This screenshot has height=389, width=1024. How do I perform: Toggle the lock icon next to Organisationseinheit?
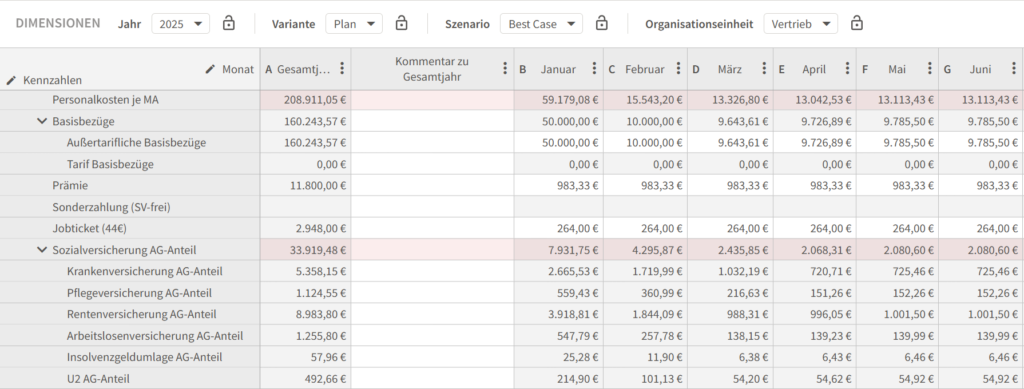tap(857, 23)
